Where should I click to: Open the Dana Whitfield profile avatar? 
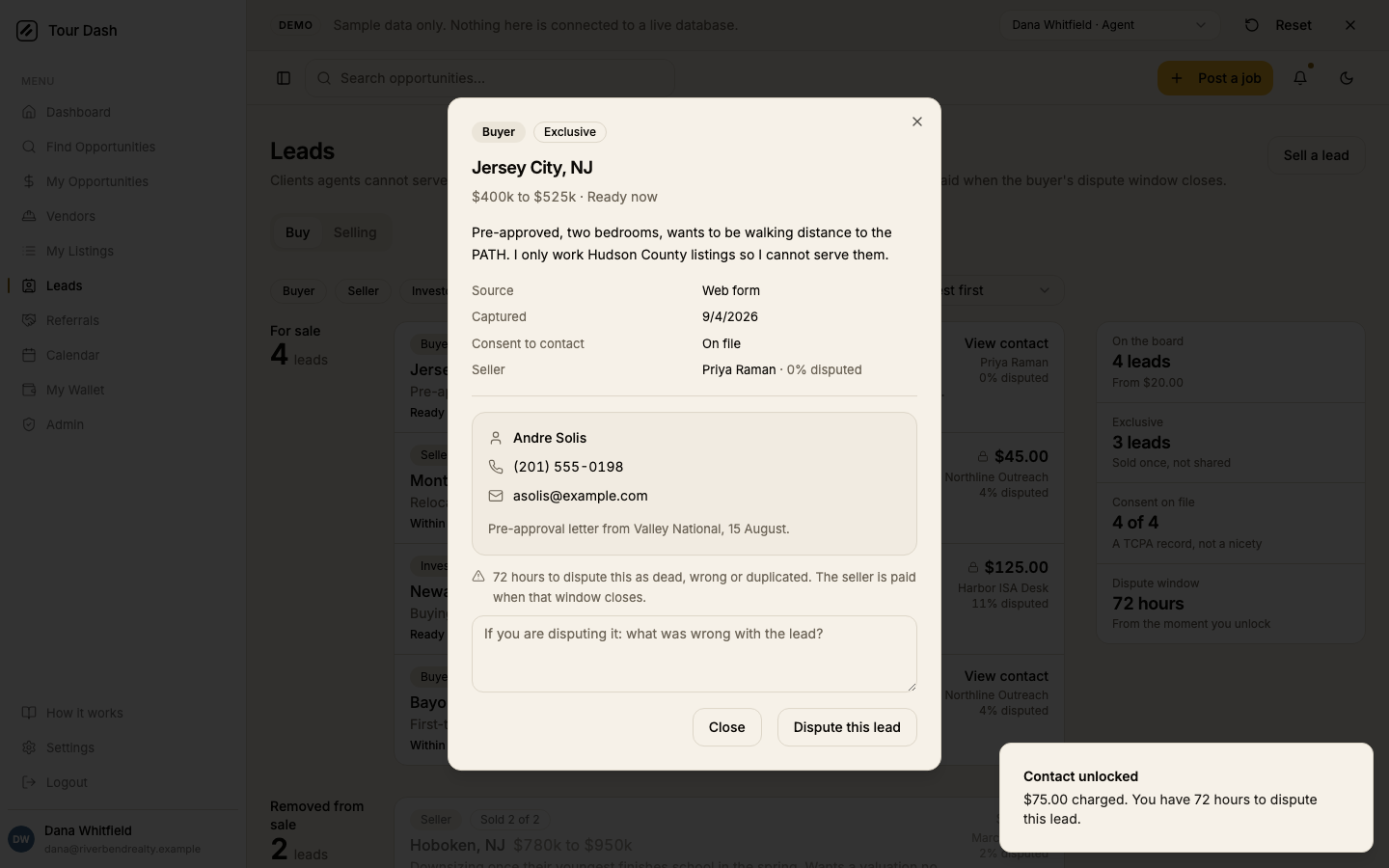pyautogui.click(x=21, y=839)
